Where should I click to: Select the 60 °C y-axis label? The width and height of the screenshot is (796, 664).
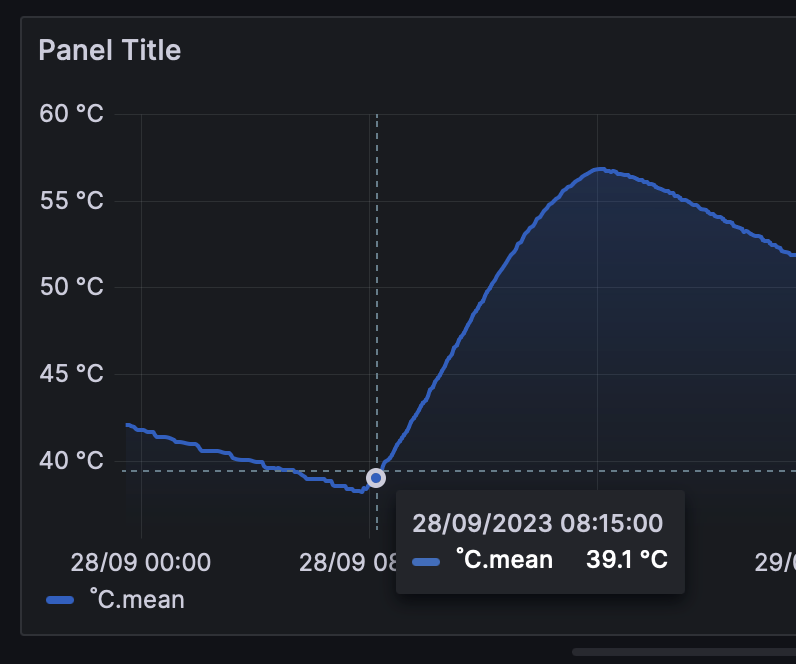[72, 113]
